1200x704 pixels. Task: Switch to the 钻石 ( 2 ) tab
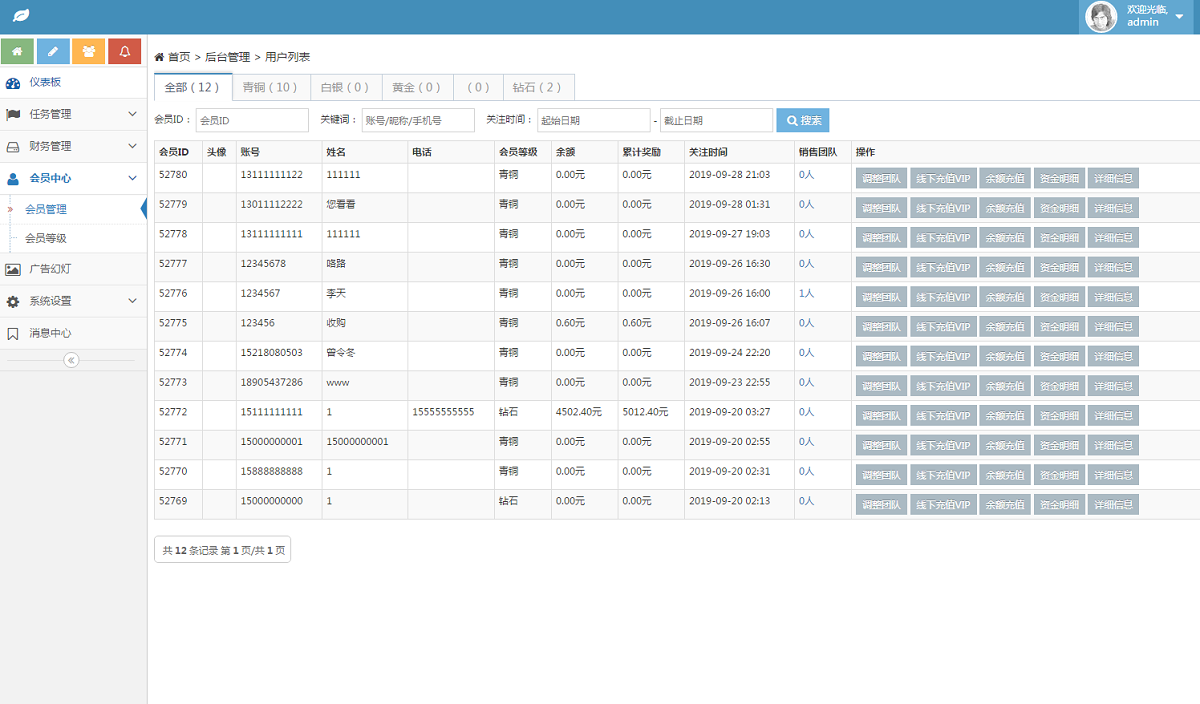(x=540, y=87)
